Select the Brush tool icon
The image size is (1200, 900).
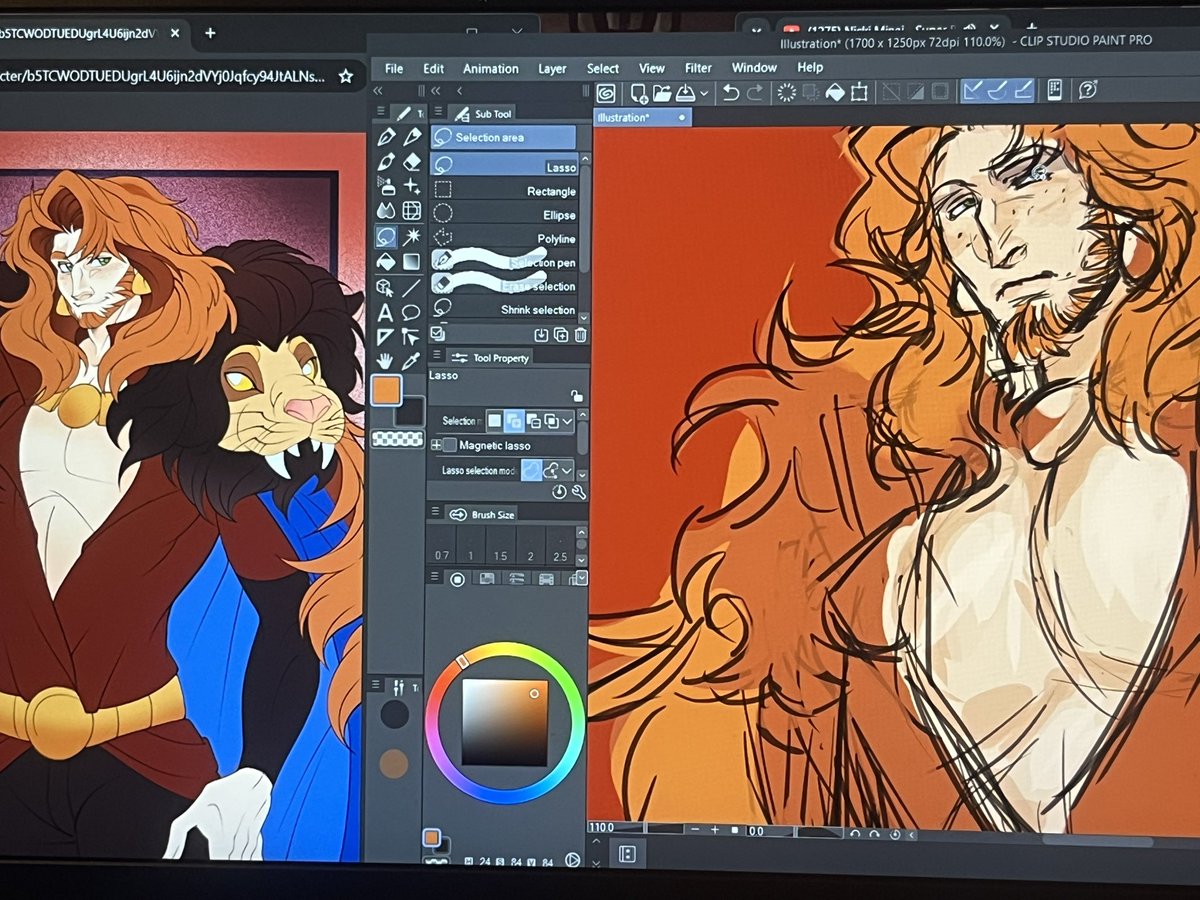(x=386, y=162)
